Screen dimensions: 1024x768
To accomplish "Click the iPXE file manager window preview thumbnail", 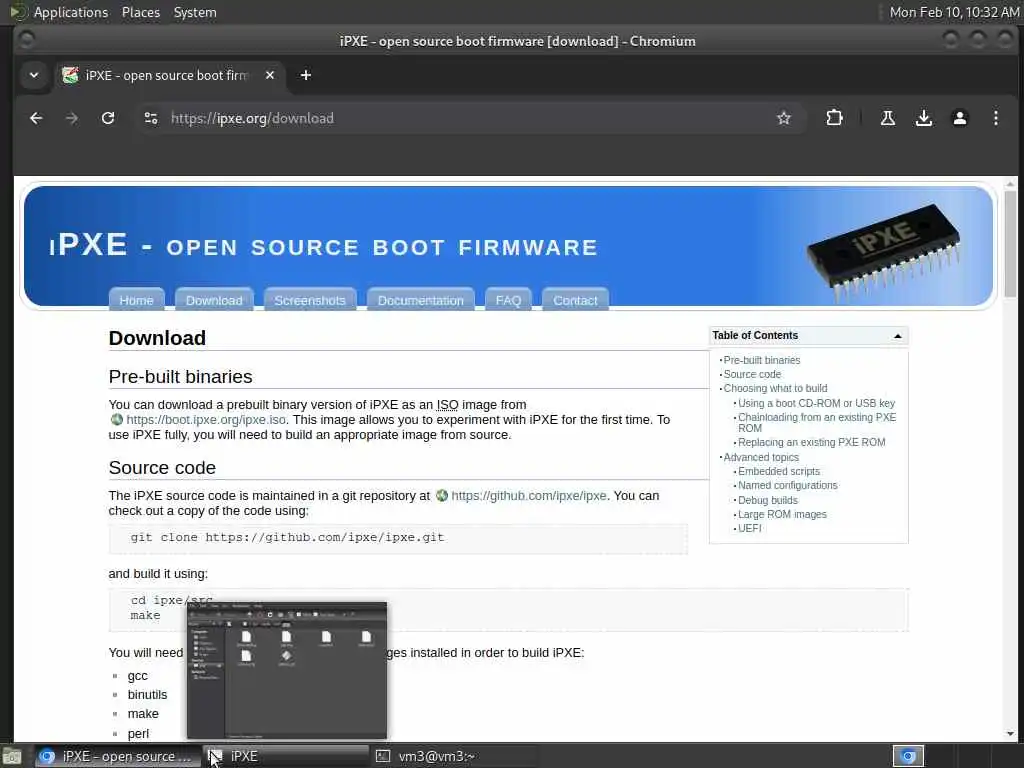I will [287, 671].
